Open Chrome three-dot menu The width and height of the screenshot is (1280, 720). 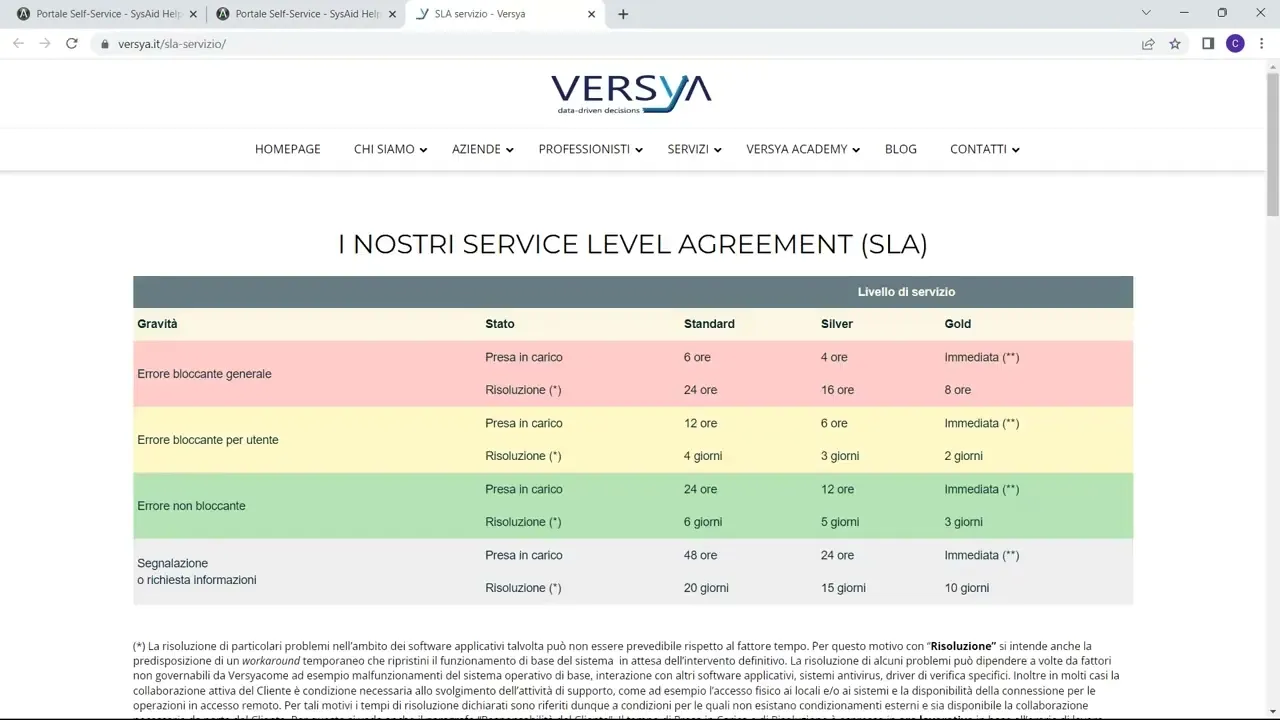pos(1261,44)
